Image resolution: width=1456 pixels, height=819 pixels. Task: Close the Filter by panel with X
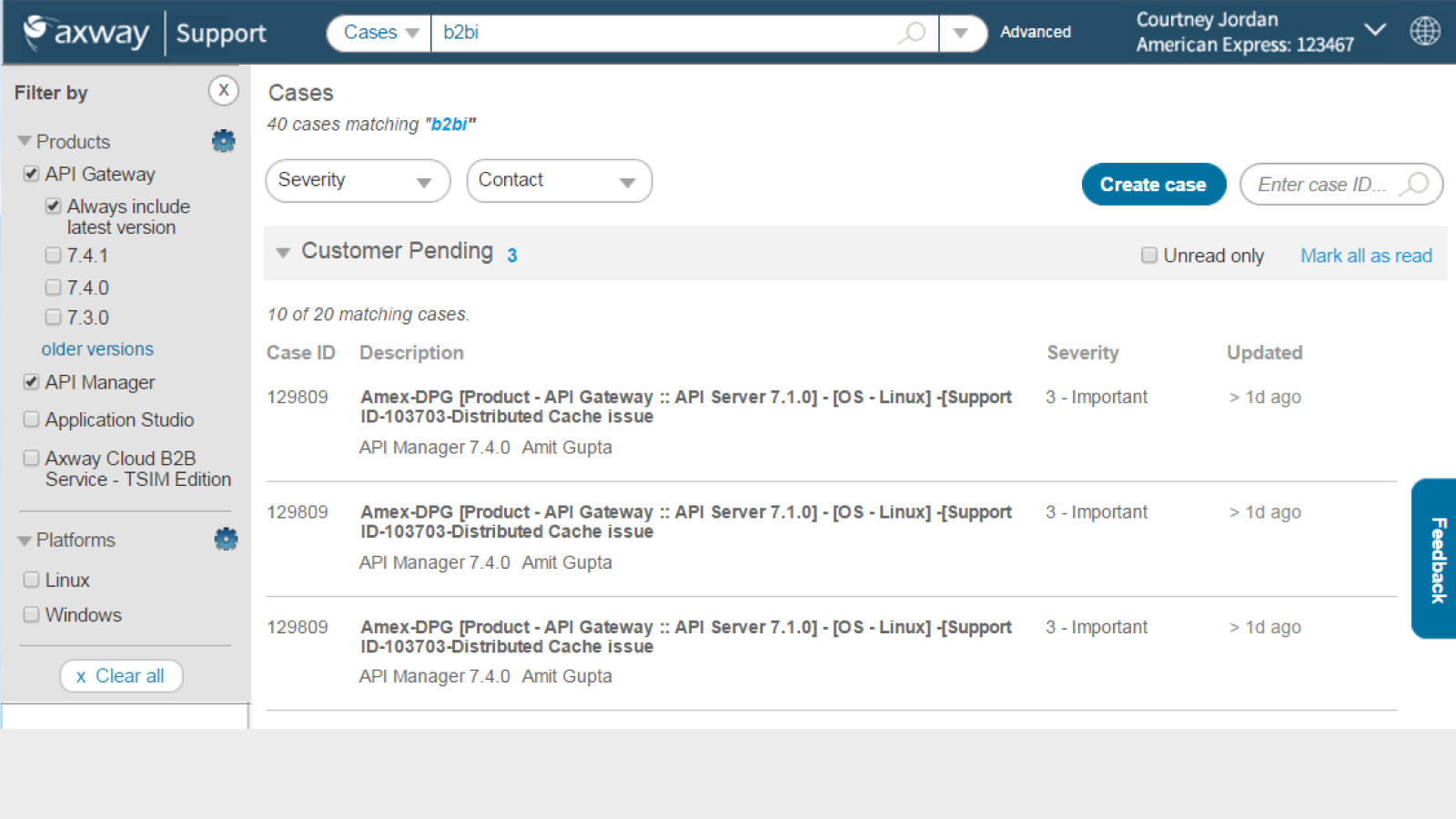[x=223, y=90]
